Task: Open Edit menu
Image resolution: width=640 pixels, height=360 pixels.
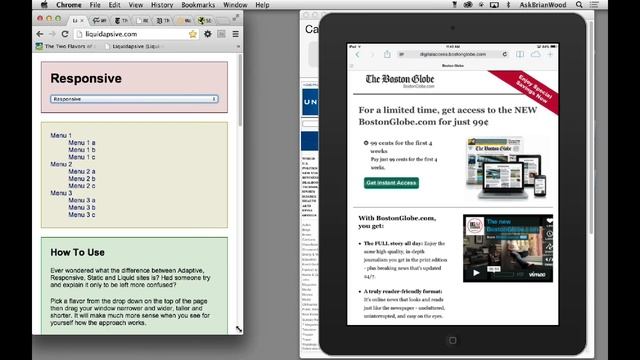Action: point(115,5)
